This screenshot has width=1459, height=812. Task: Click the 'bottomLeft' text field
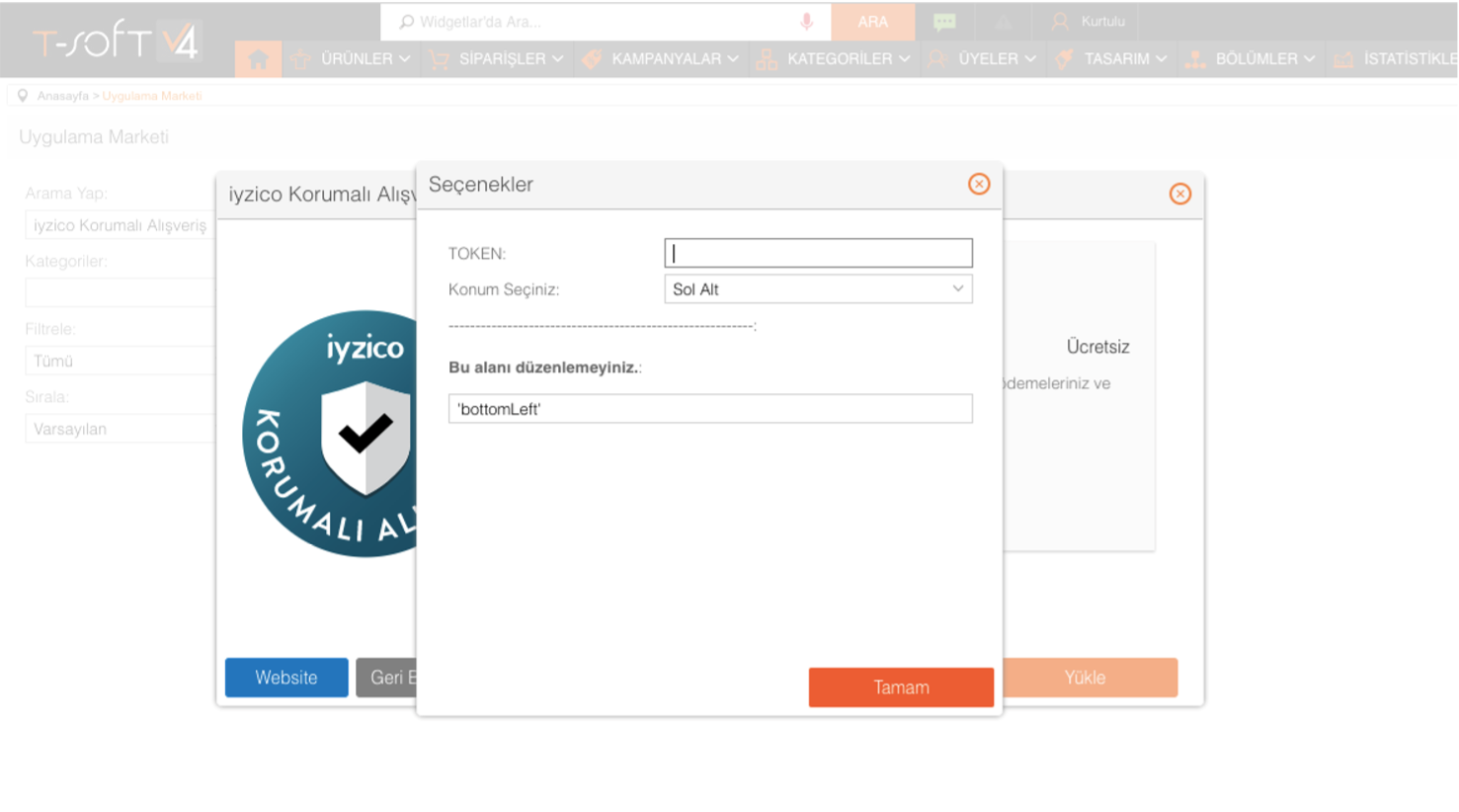tap(709, 409)
